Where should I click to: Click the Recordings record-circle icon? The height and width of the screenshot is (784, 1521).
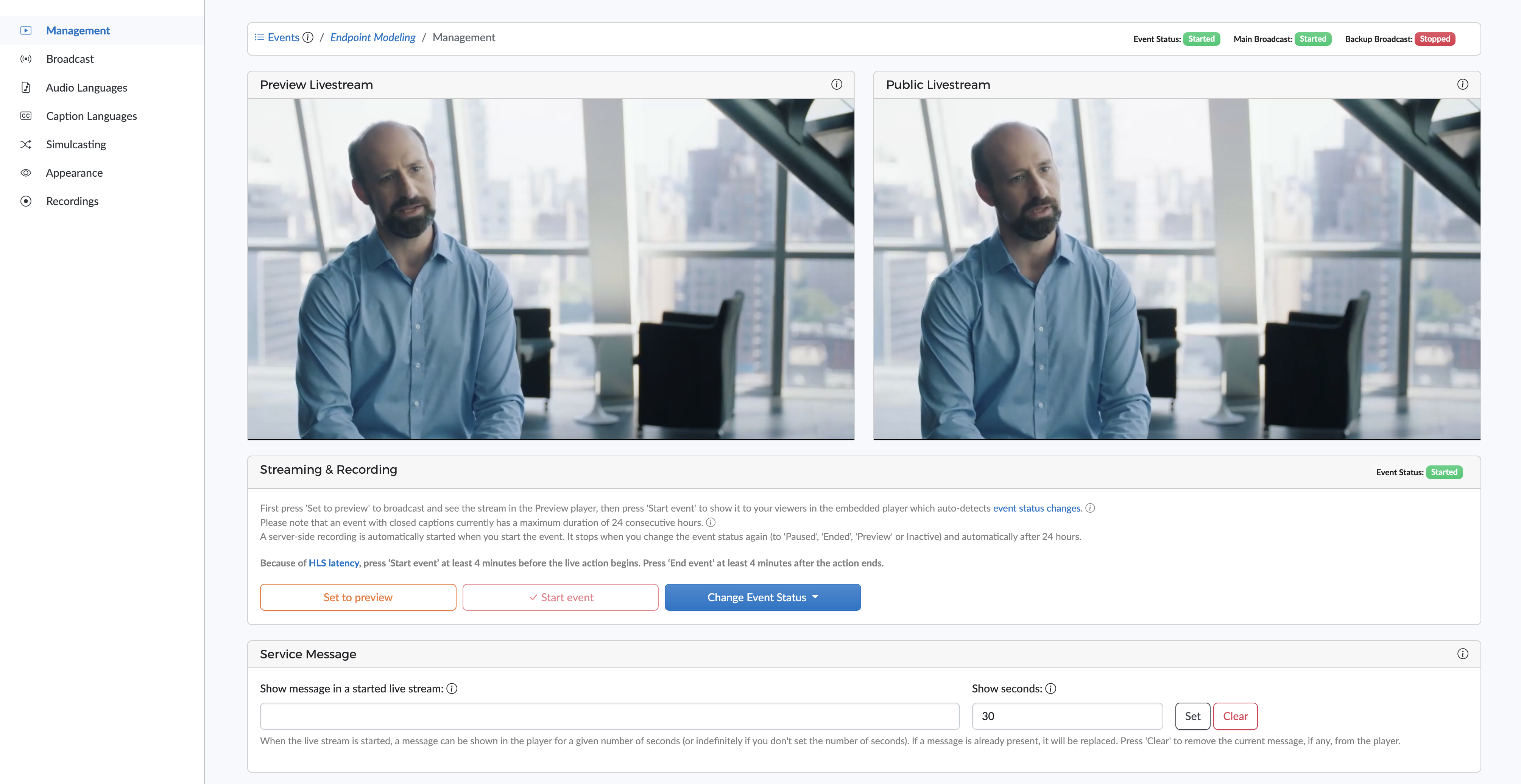(26, 201)
